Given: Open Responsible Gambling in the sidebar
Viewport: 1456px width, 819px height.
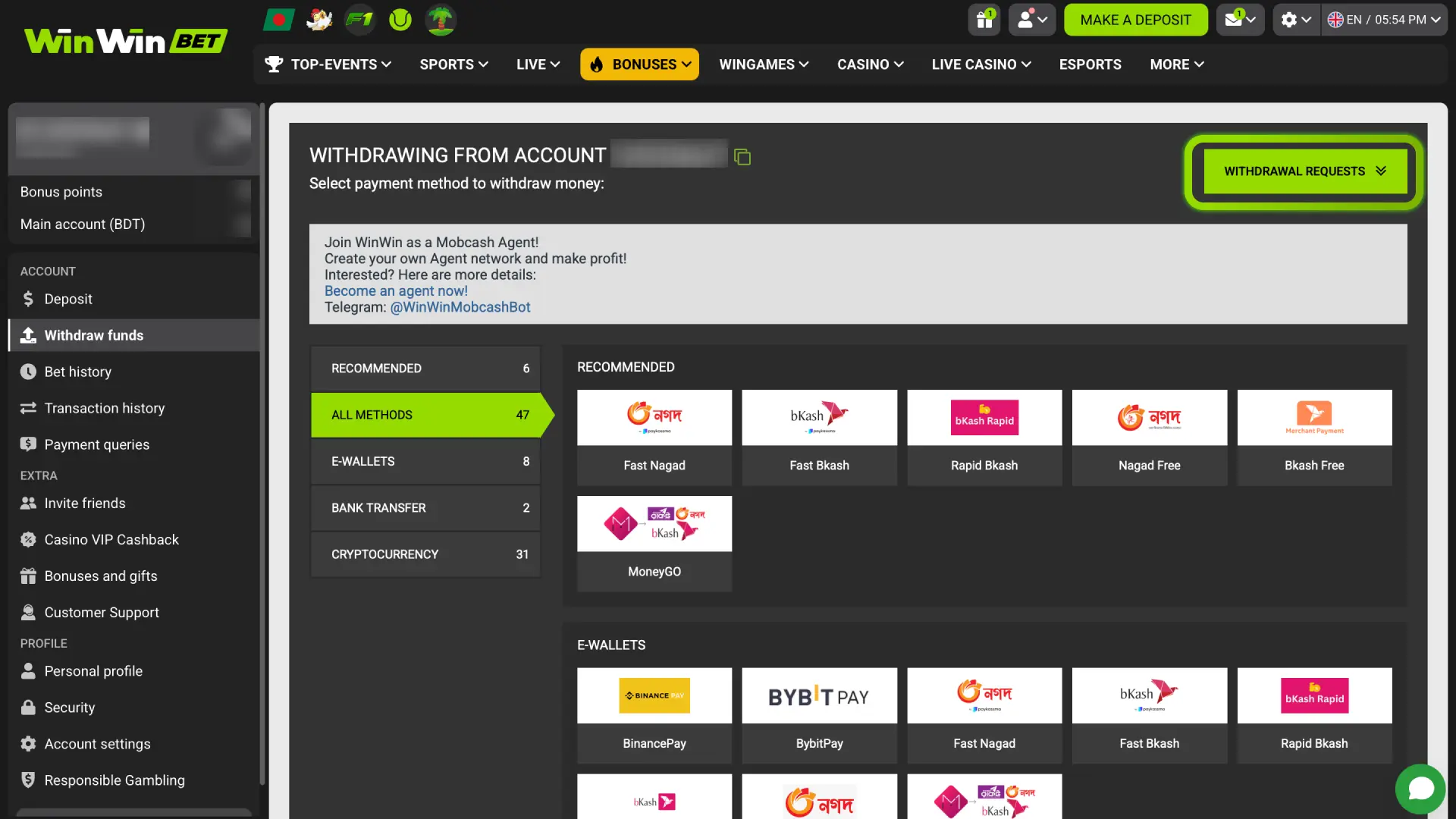Looking at the screenshot, I should click(x=133, y=780).
